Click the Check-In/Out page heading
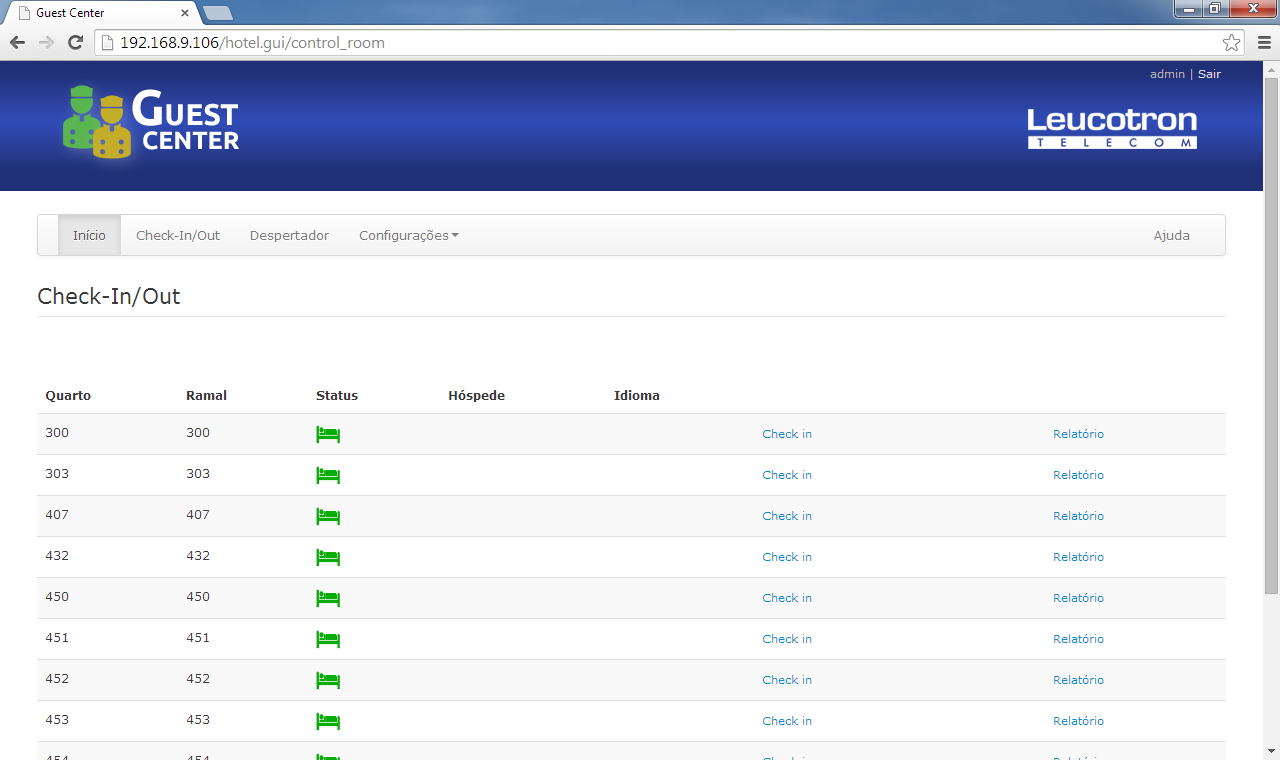This screenshot has height=760, width=1280. click(109, 296)
